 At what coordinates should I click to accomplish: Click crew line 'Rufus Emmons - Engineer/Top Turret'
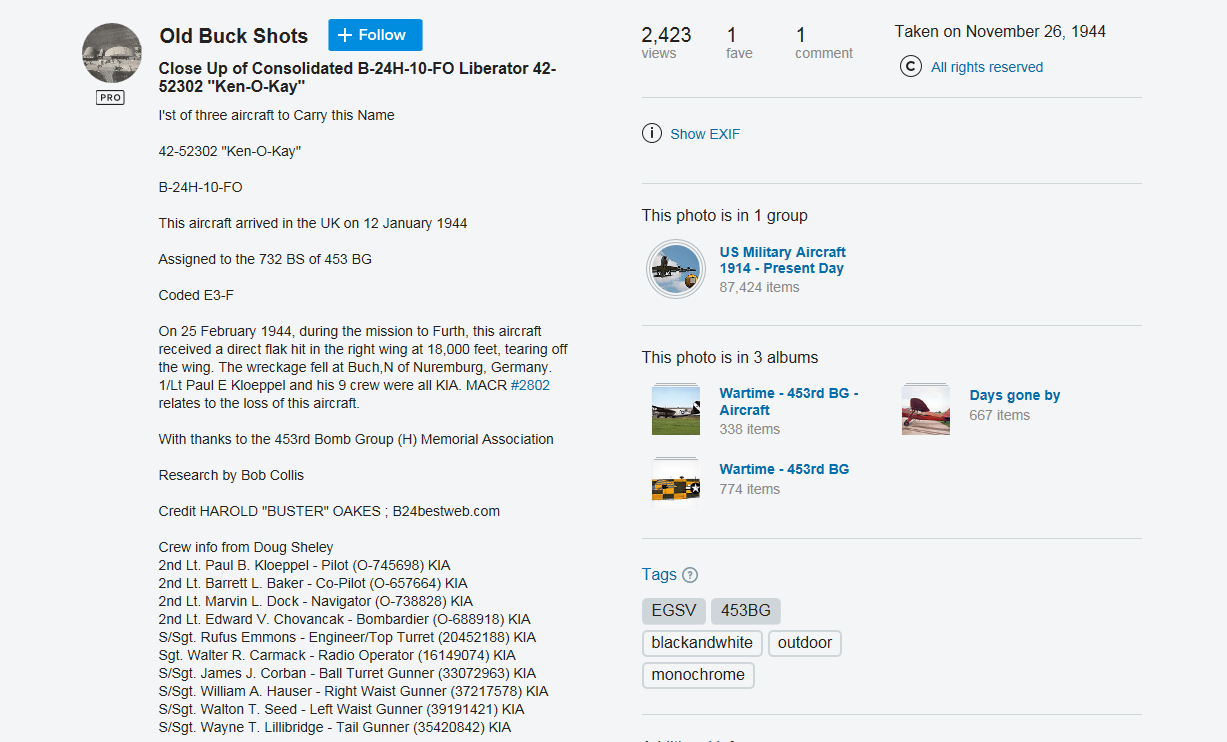tap(347, 637)
